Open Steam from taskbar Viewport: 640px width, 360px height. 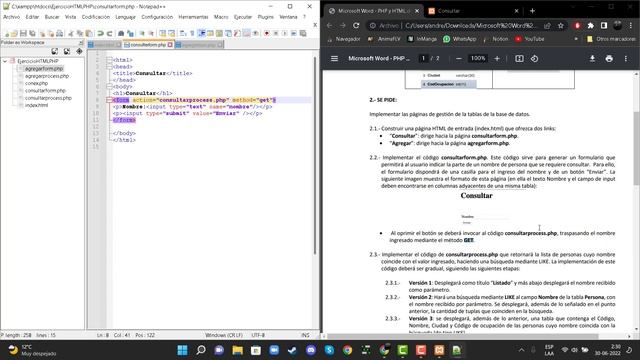click(x=293, y=350)
